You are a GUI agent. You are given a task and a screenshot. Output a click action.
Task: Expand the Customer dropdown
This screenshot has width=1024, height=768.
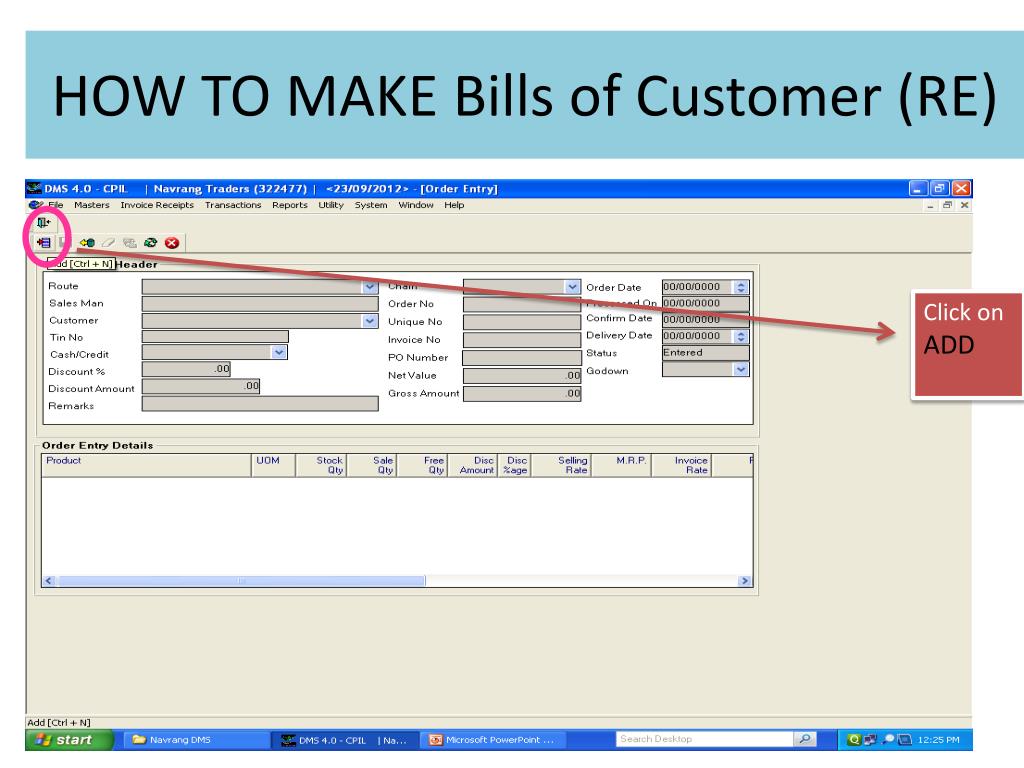pyautogui.click(x=370, y=321)
